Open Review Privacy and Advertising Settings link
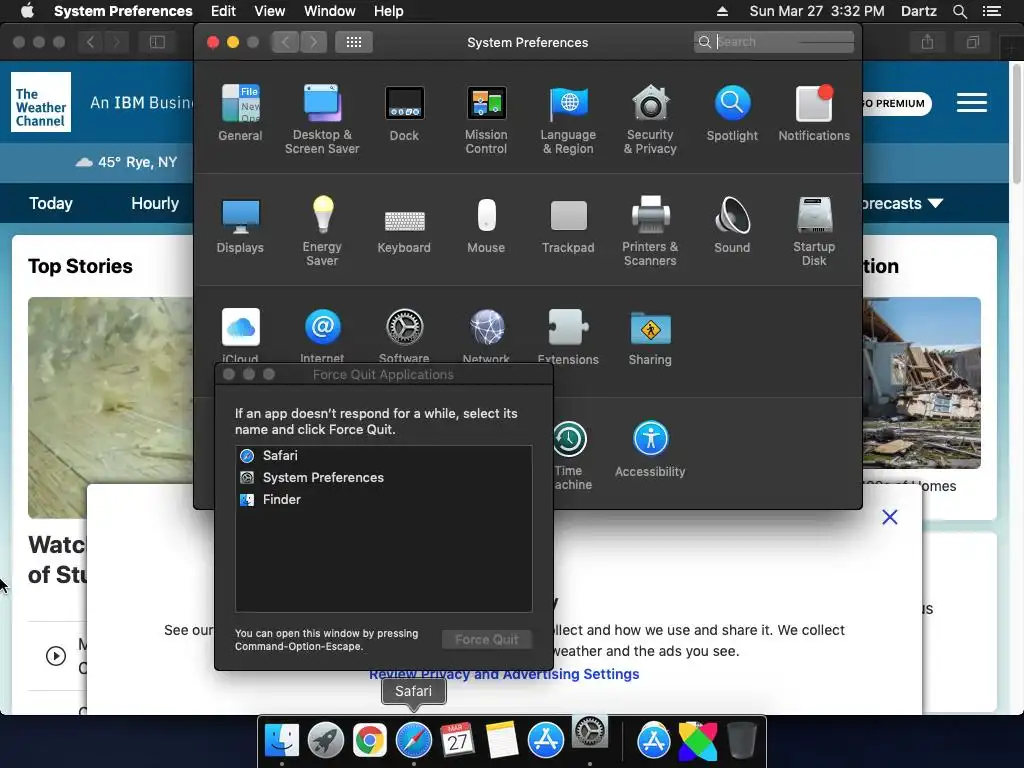This screenshot has height=768, width=1024. [x=504, y=674]
